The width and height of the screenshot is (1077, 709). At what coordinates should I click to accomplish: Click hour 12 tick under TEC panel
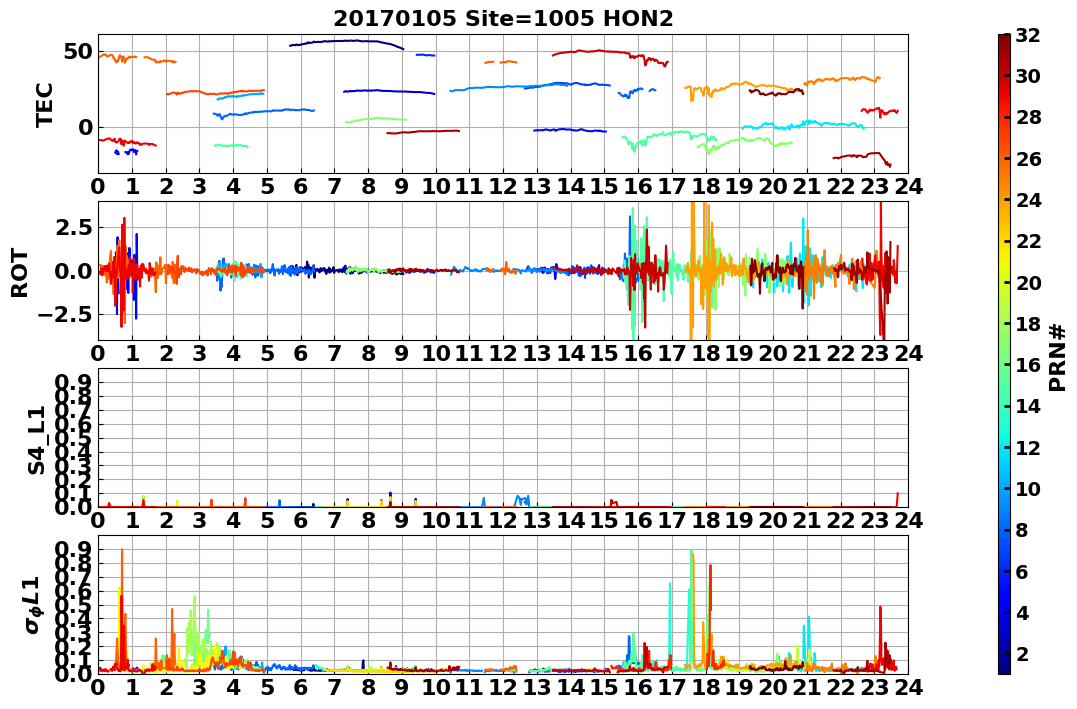pyautogui.click(x=503, y=187)
